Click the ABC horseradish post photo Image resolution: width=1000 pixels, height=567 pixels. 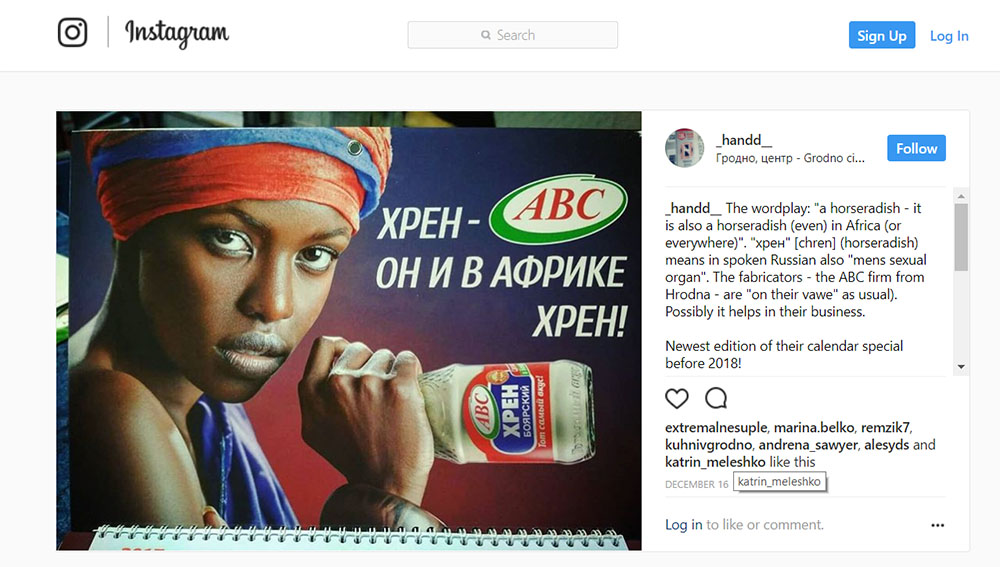point(349,330)
